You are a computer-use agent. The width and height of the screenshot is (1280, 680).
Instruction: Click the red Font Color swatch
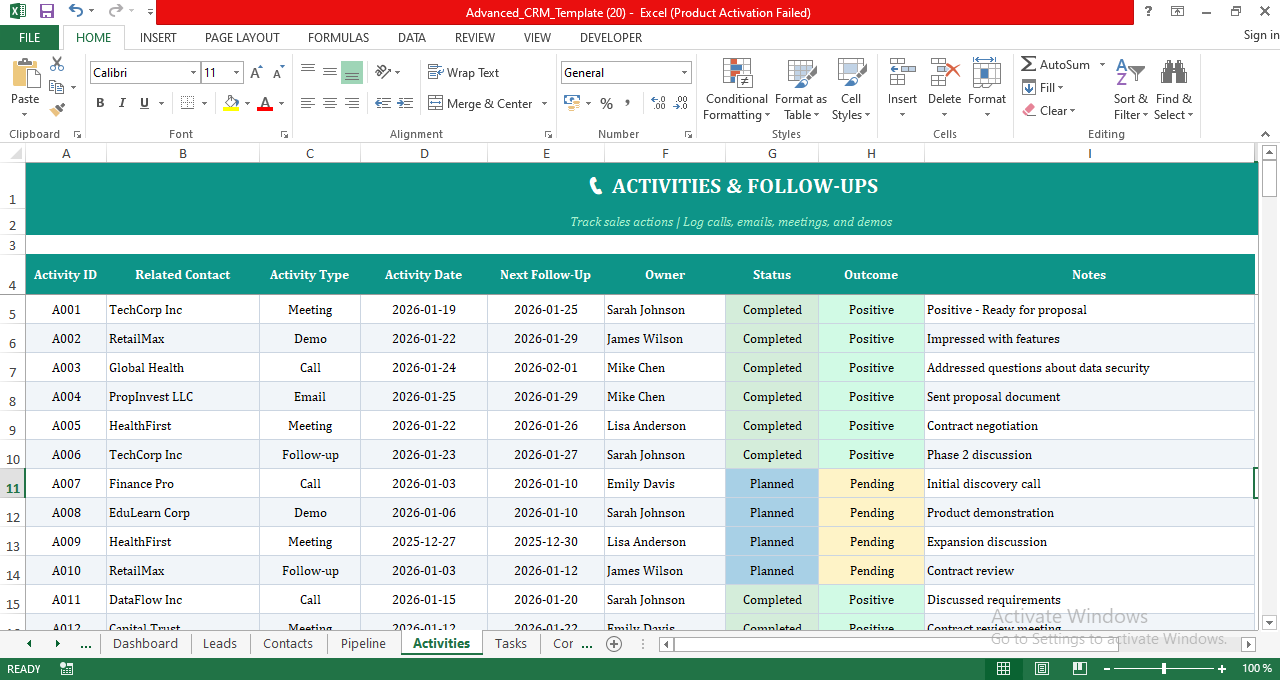[x=265, y=103]
